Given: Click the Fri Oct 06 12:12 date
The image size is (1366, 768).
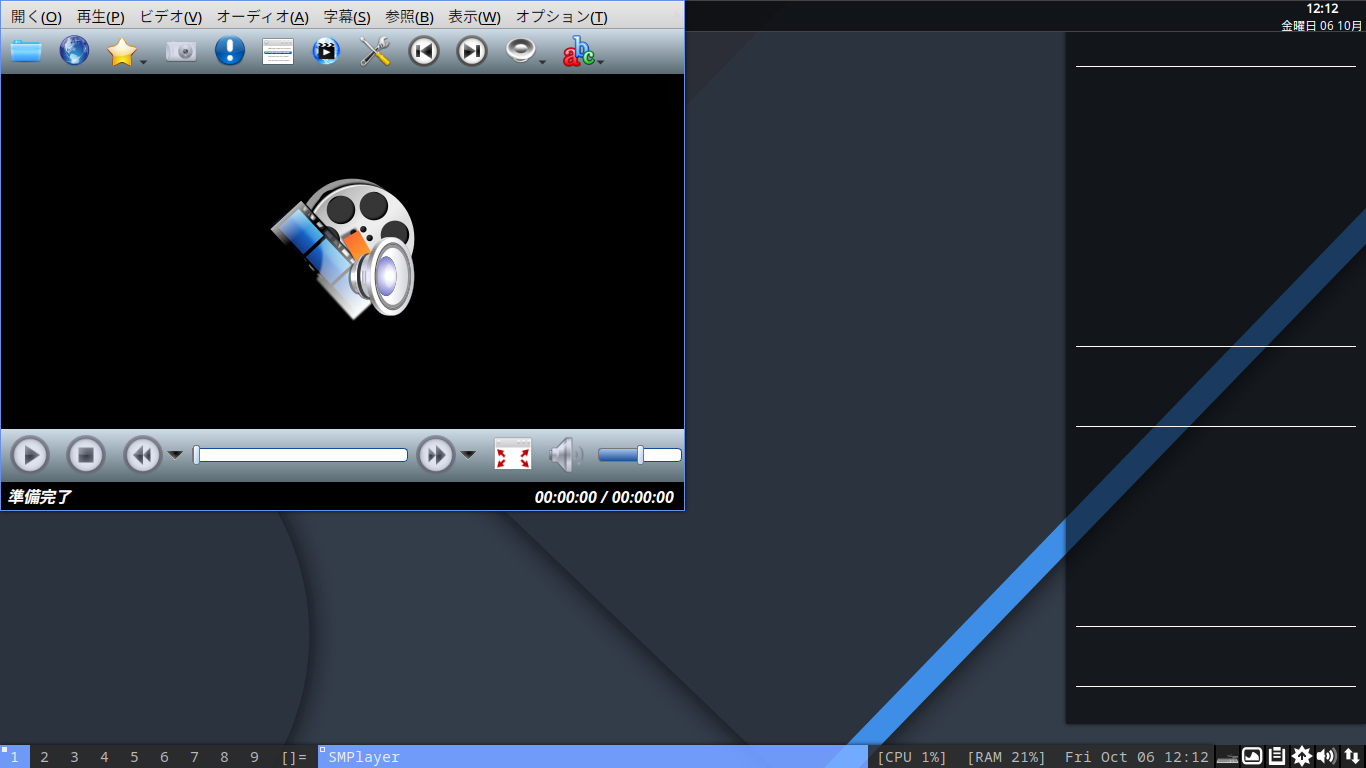Looking at the screenshot, I should tap(1137, 757).
